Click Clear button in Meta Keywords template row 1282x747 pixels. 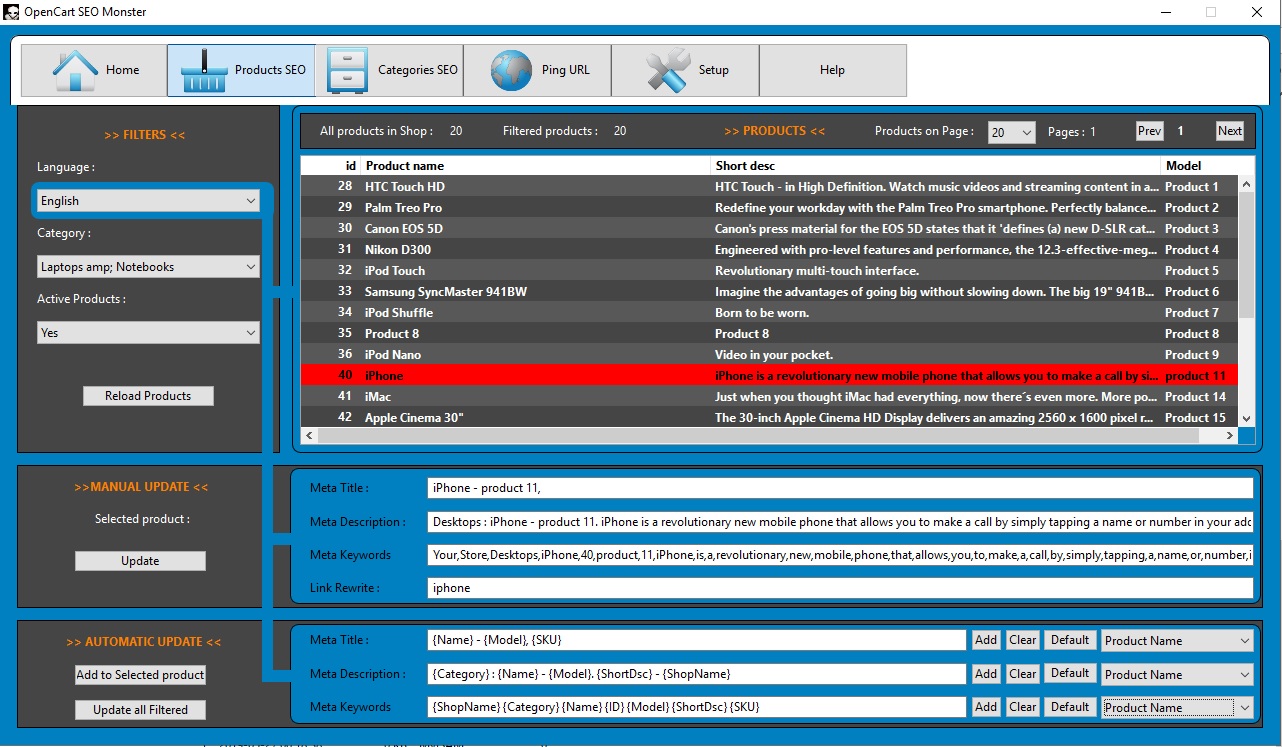(x=1023, y=707)
